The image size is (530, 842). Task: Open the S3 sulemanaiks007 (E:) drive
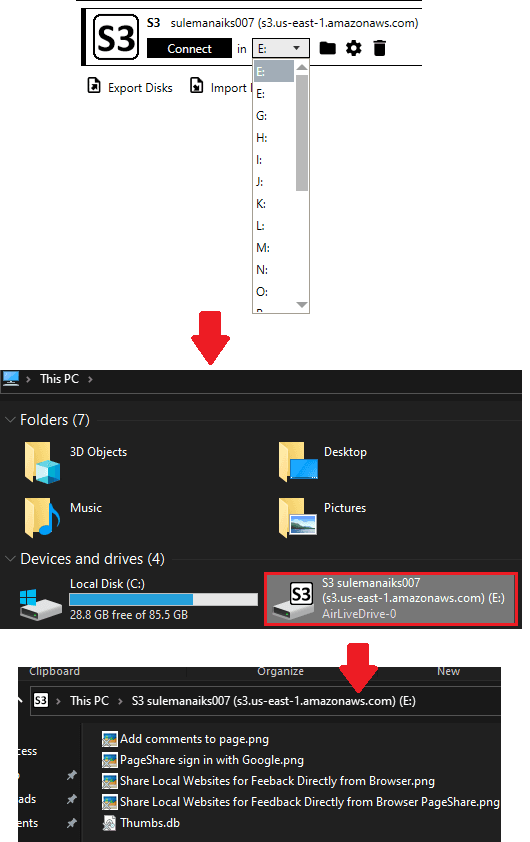391,599
